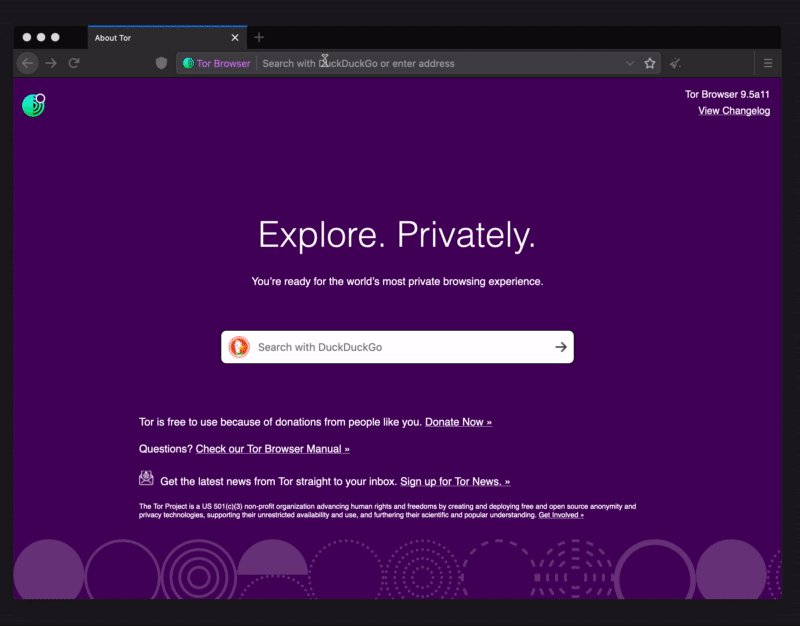Follow the Donate Now link
Image resolution: width=800 pixels, height=626 pixels.
point(458,422)
